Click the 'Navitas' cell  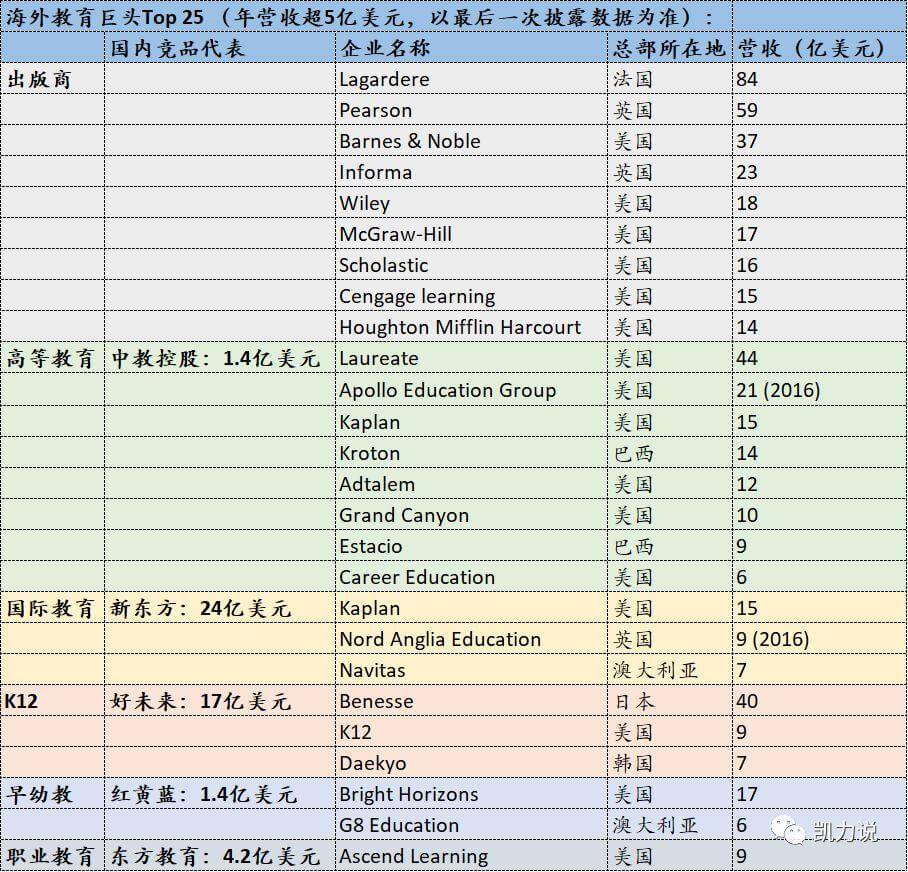coord(471,670)
